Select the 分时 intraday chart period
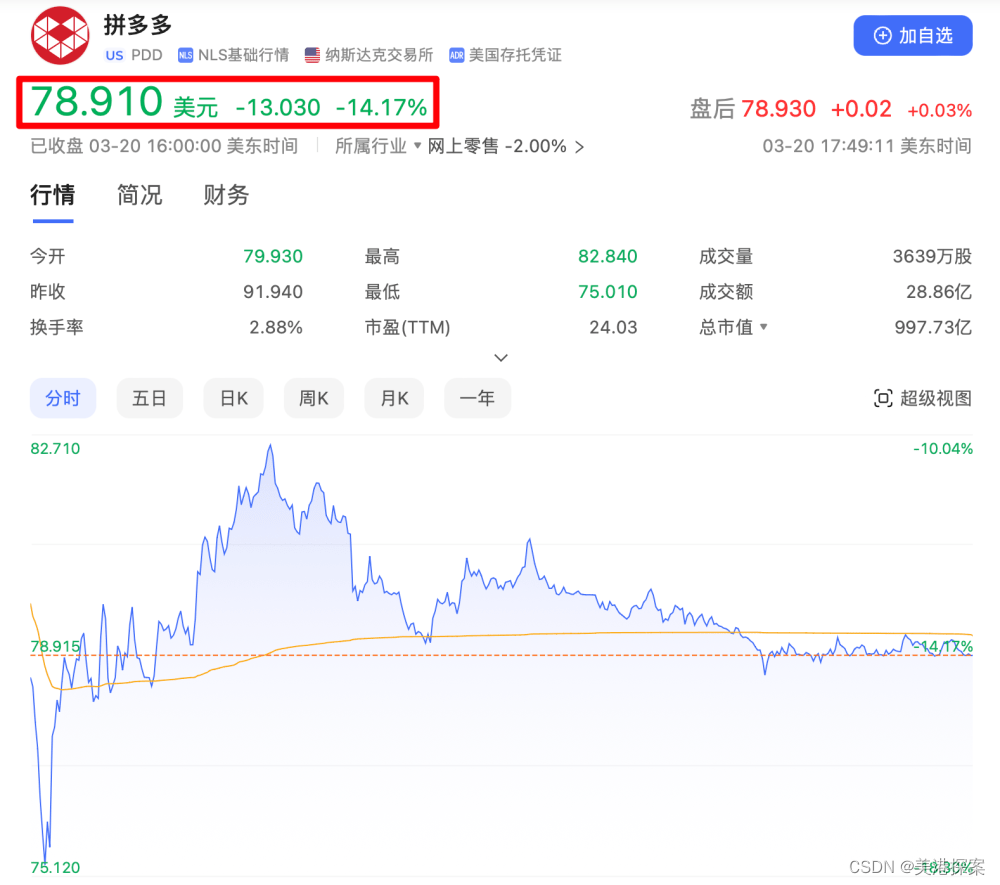1000x885 pixels. pyautogui.click(x=63, y=399)
